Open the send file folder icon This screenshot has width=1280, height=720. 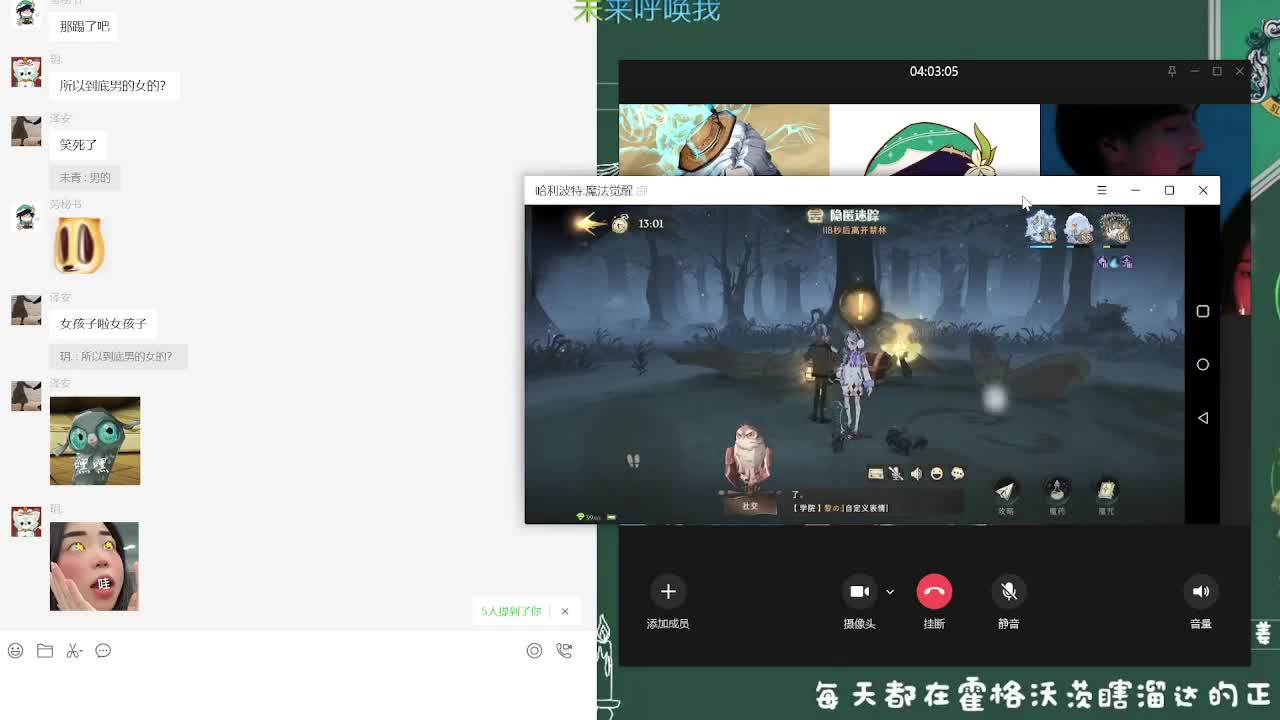(45, 651)
